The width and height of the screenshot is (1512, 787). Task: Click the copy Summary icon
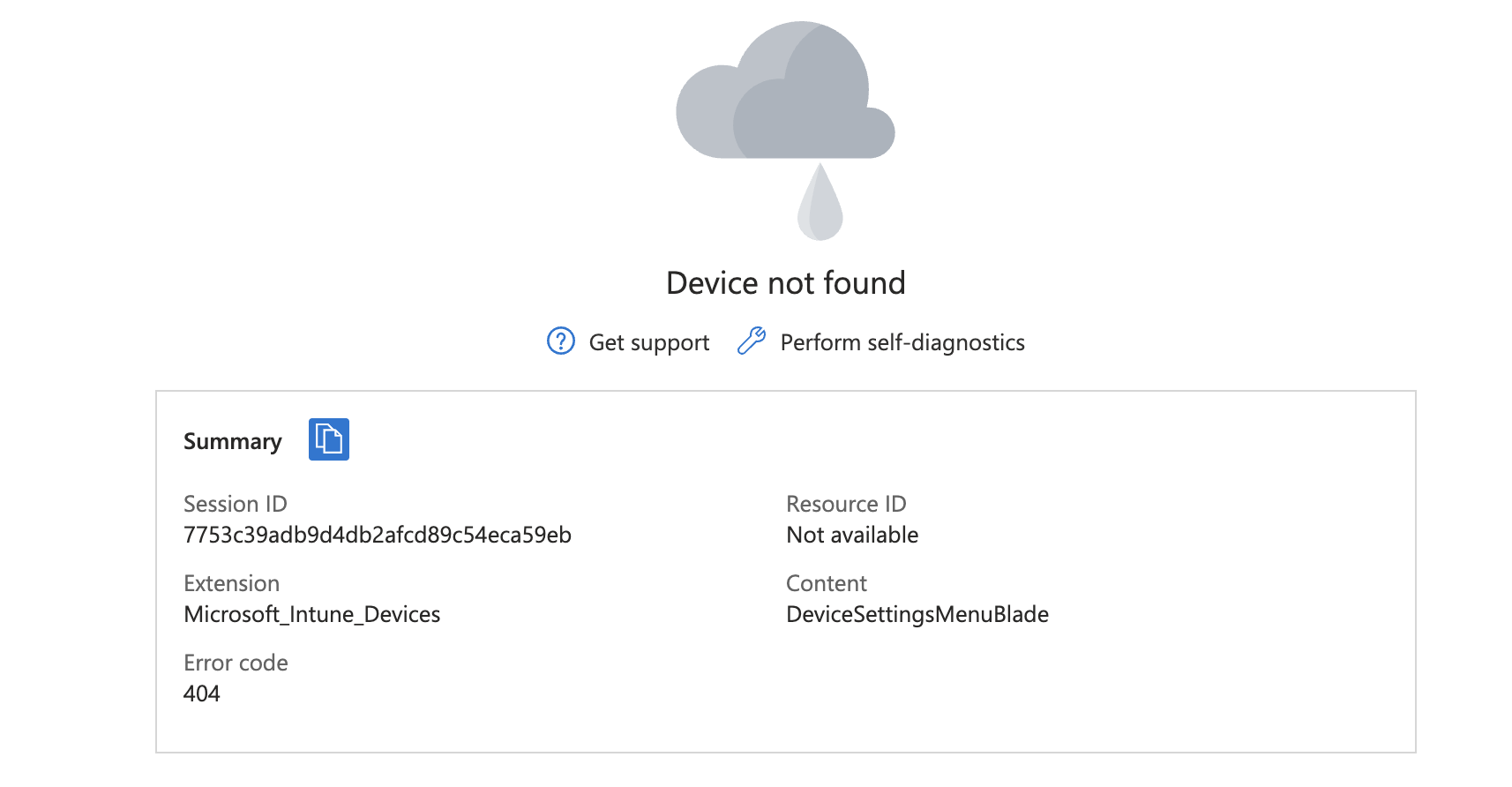click(x=329, y=439)
